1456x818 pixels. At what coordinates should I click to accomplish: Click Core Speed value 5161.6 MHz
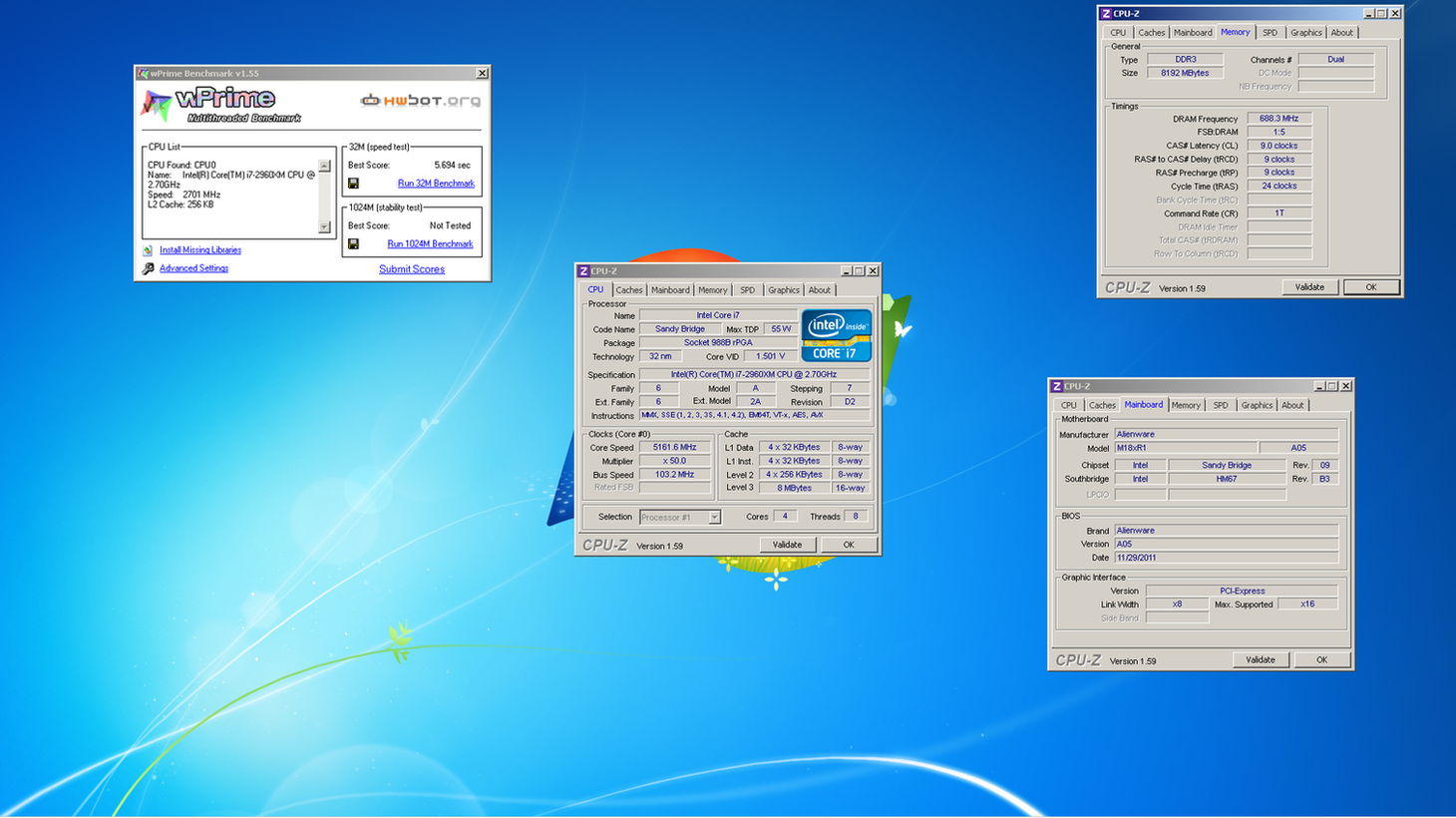coord(675,448)
